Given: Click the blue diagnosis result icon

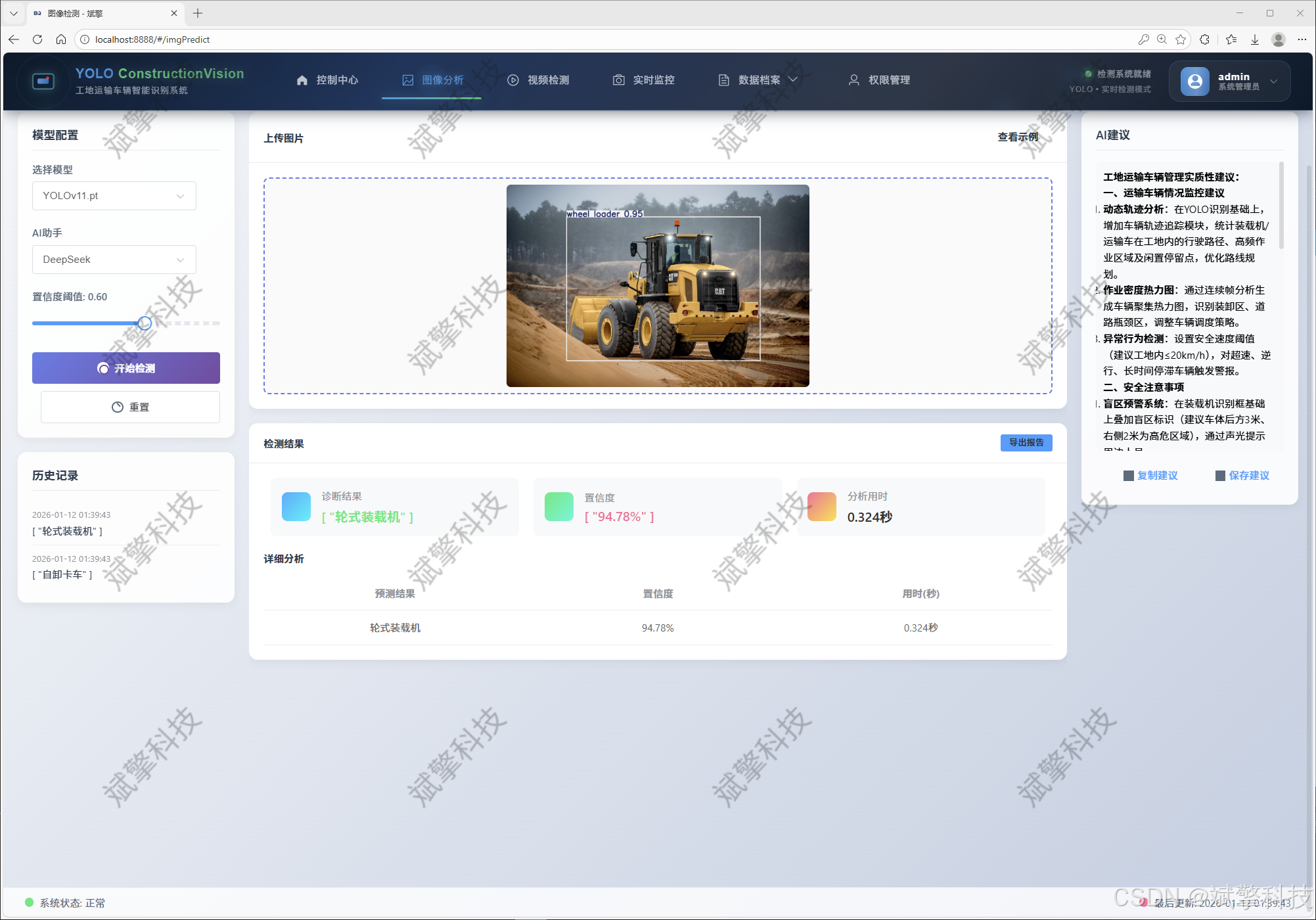Looking at the screenshot, I should coord(296,507).
